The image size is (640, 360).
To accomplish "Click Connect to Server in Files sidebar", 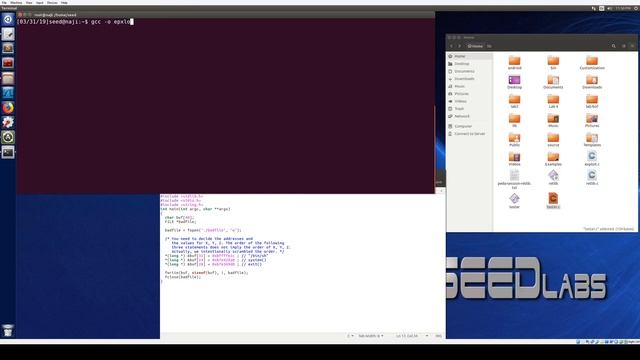I will coord(469,134).
